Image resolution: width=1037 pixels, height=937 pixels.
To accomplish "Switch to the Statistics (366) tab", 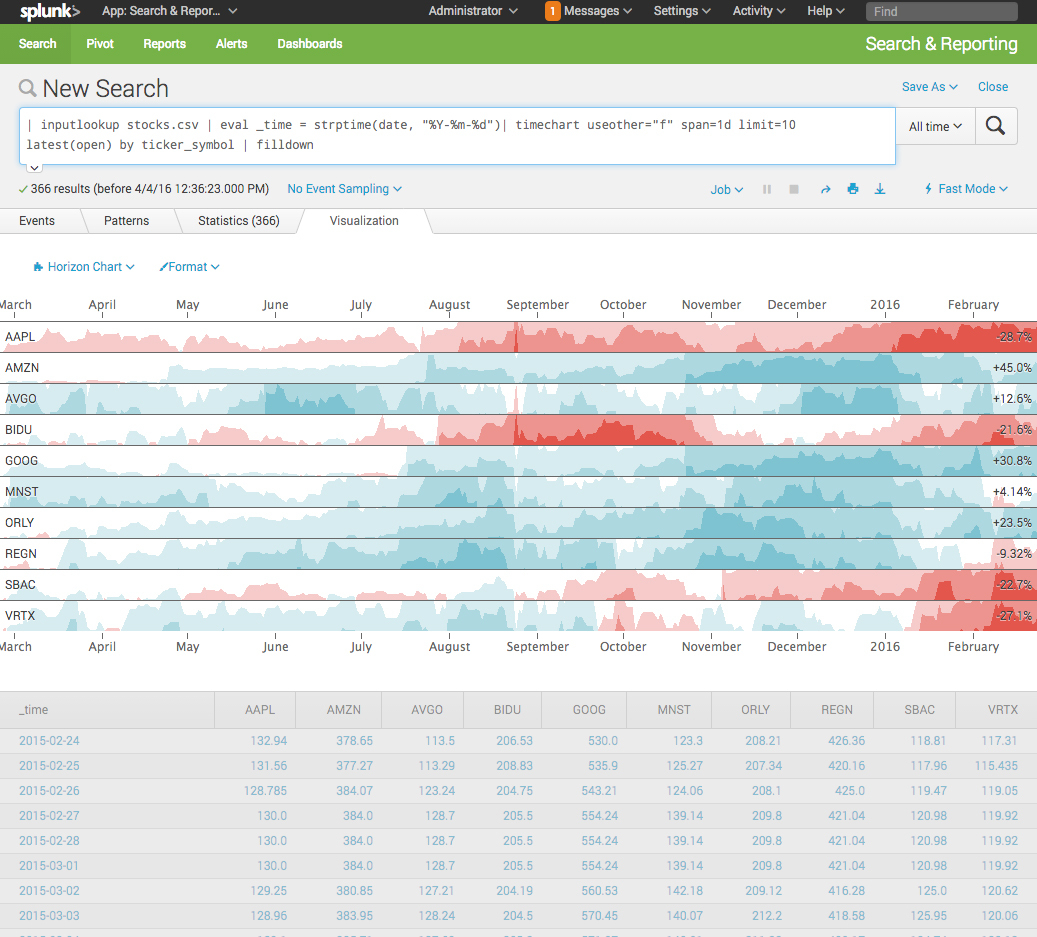I will point(238,221).
